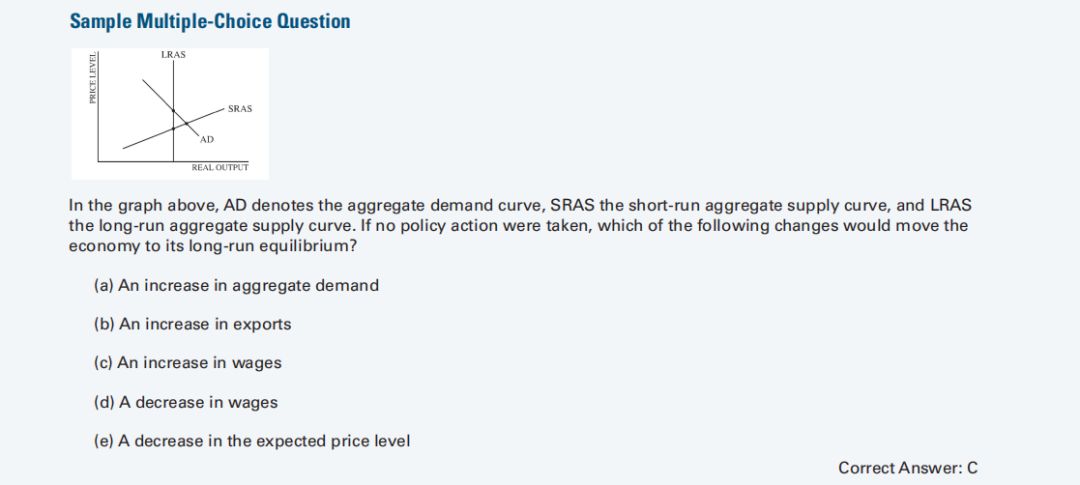This screenshot has height=485, width=1080.
Task: Click the question paragraph starting 'In the graph above'
Action: point(520,225)
